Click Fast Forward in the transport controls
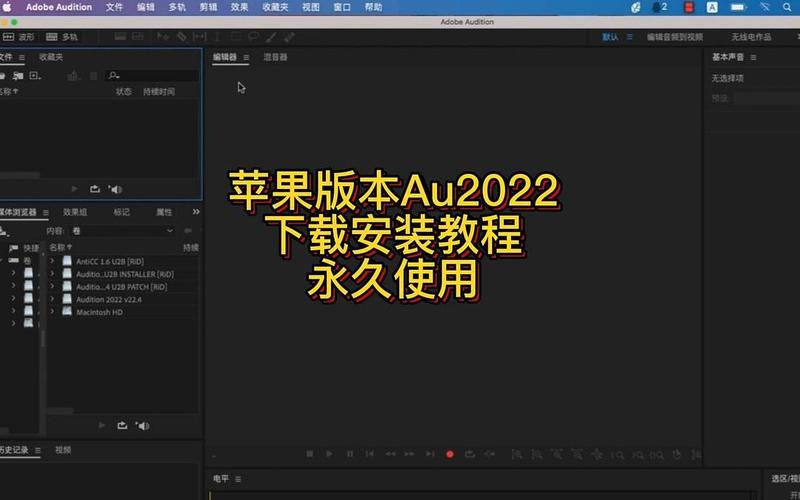This screenshot has height=500, width=800. (409, 454)
